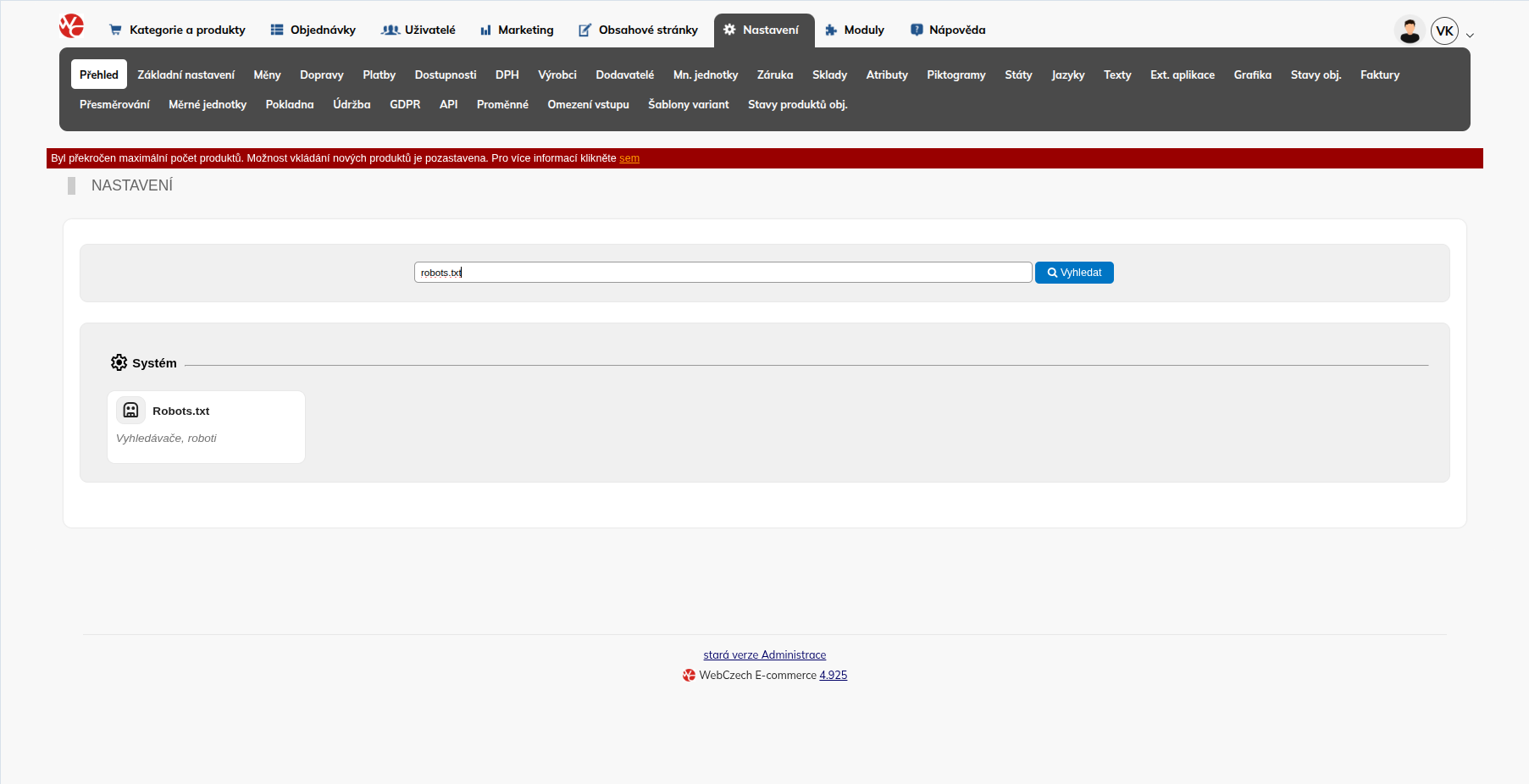
Task: Click the Vyhledat search button
Action: (1074, 272)
